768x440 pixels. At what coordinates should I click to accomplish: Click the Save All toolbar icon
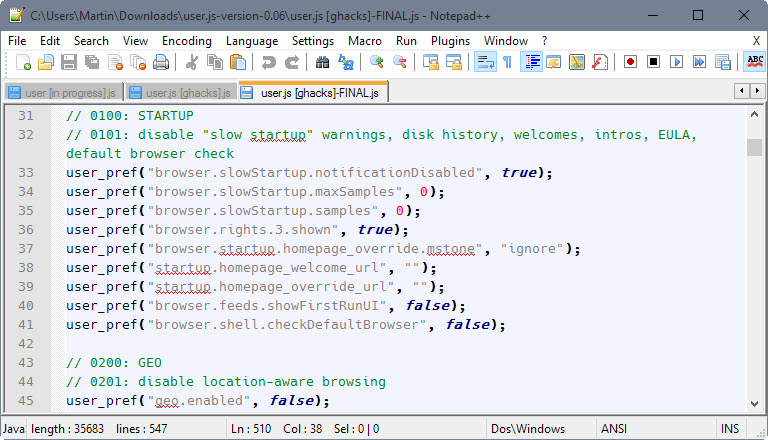click(92, 62)
